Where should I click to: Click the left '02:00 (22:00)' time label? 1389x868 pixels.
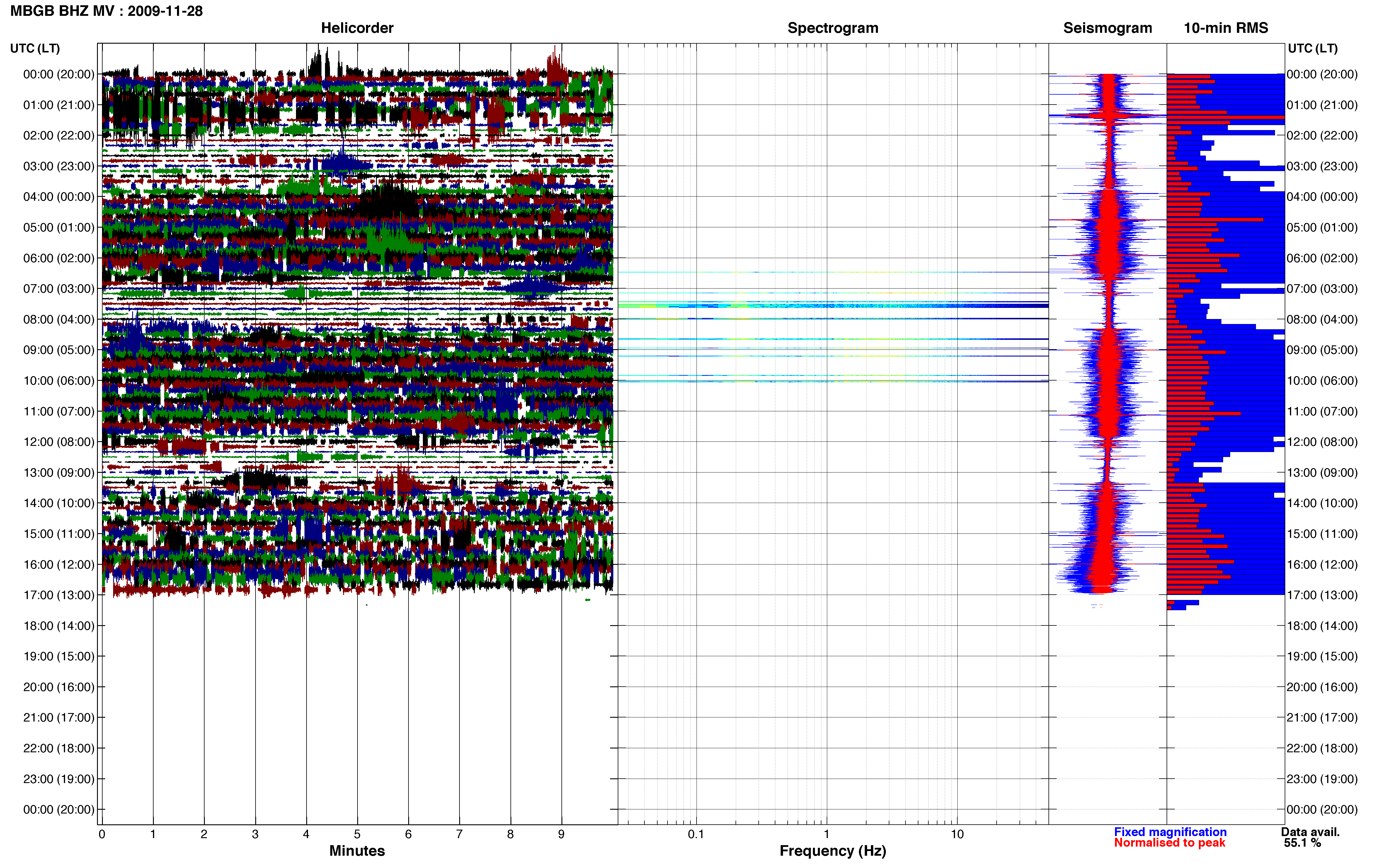coord(59,135)
